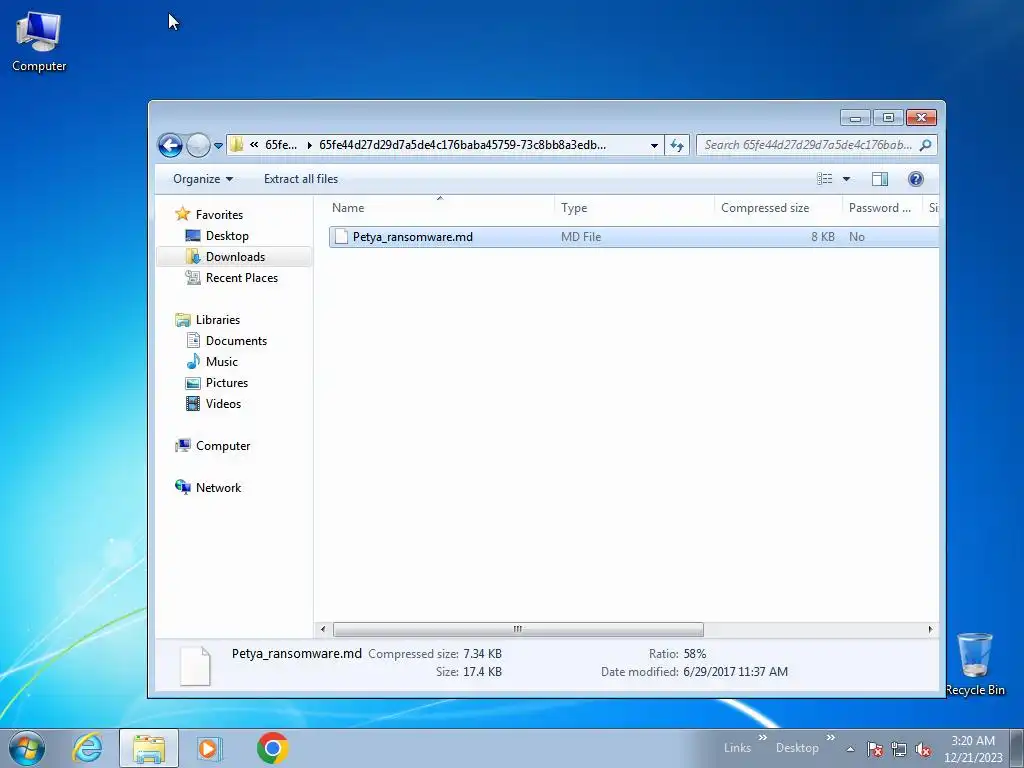1024x768 pixels.
Task: Sort by the Name column header
Action: tap(440, 208)
